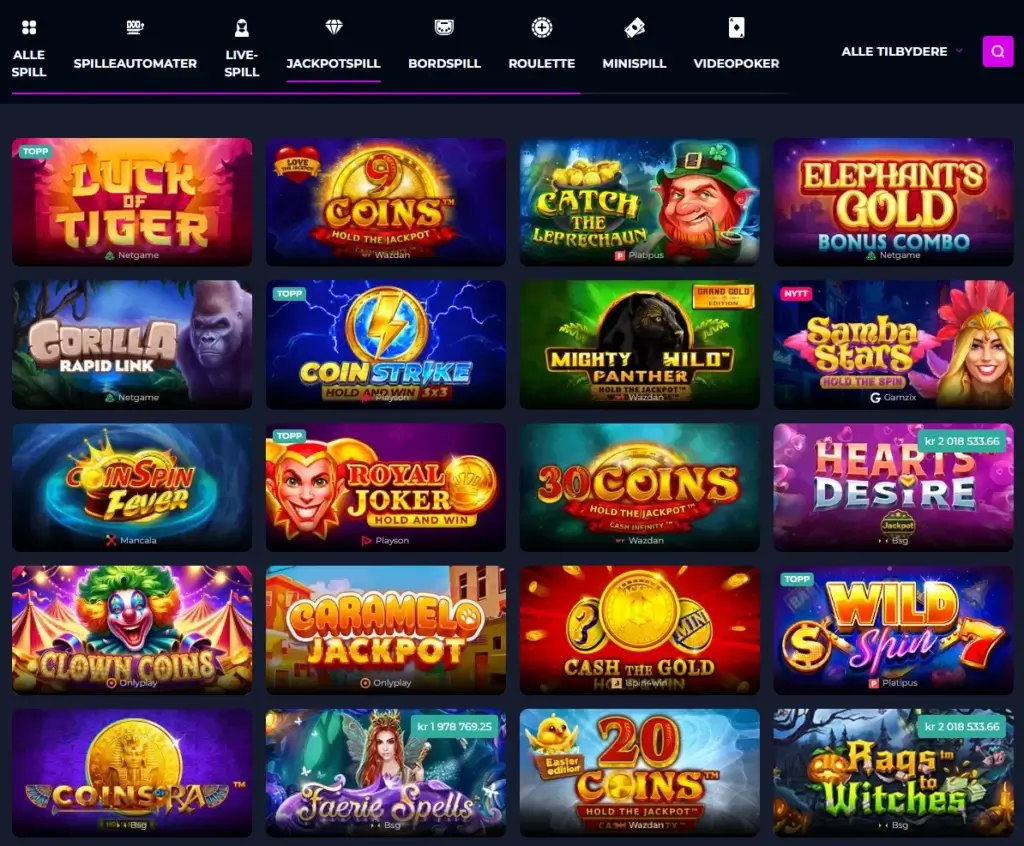Image resolution: width=1024 pixels, height=846 pixels.
Task: Click the Jackpotspill diamond icon
Action: click(x=334, y=27)
